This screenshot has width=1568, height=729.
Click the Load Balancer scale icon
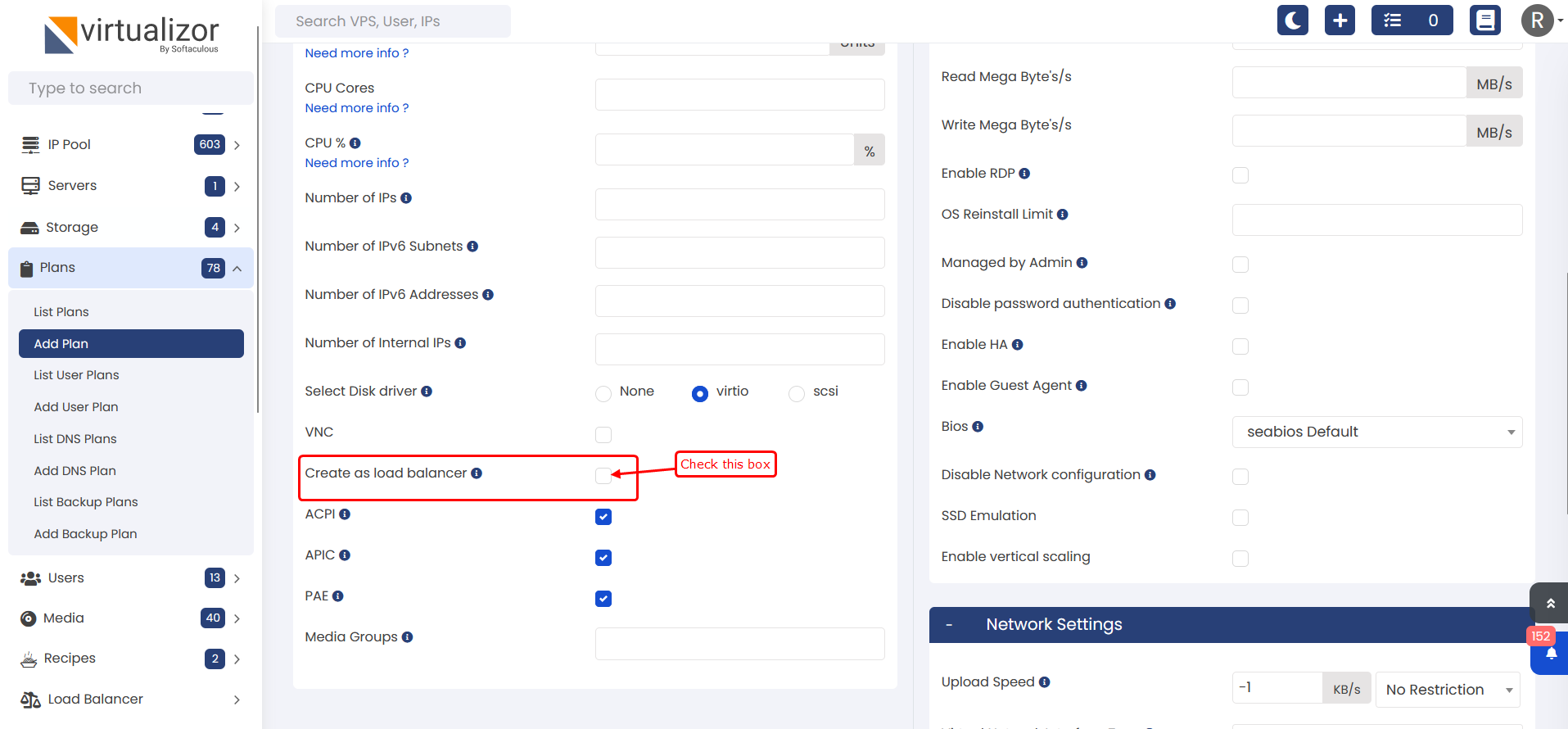[30, 700]
